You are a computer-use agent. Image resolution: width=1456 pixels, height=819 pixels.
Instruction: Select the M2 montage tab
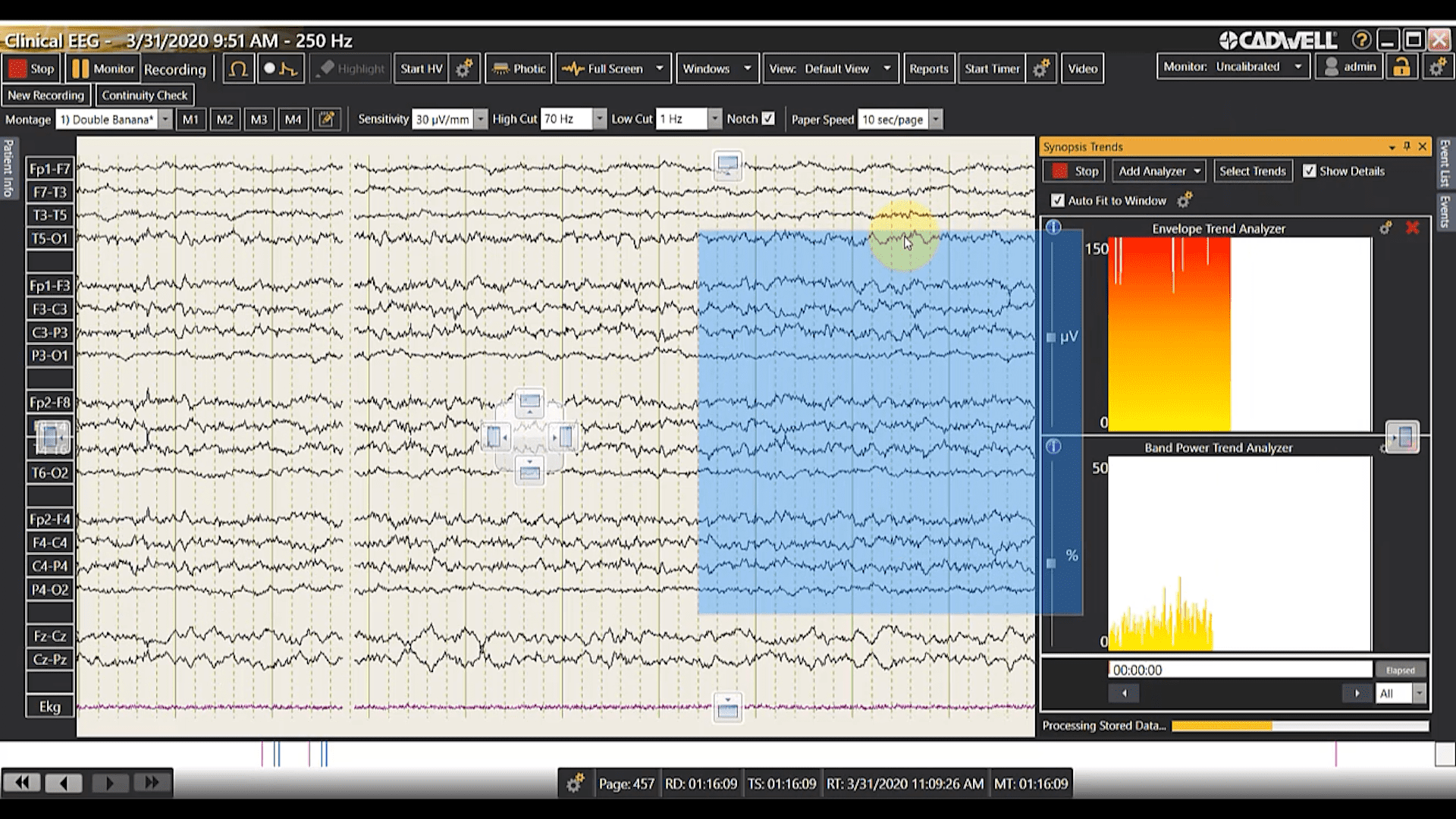[x=224, y=119]
